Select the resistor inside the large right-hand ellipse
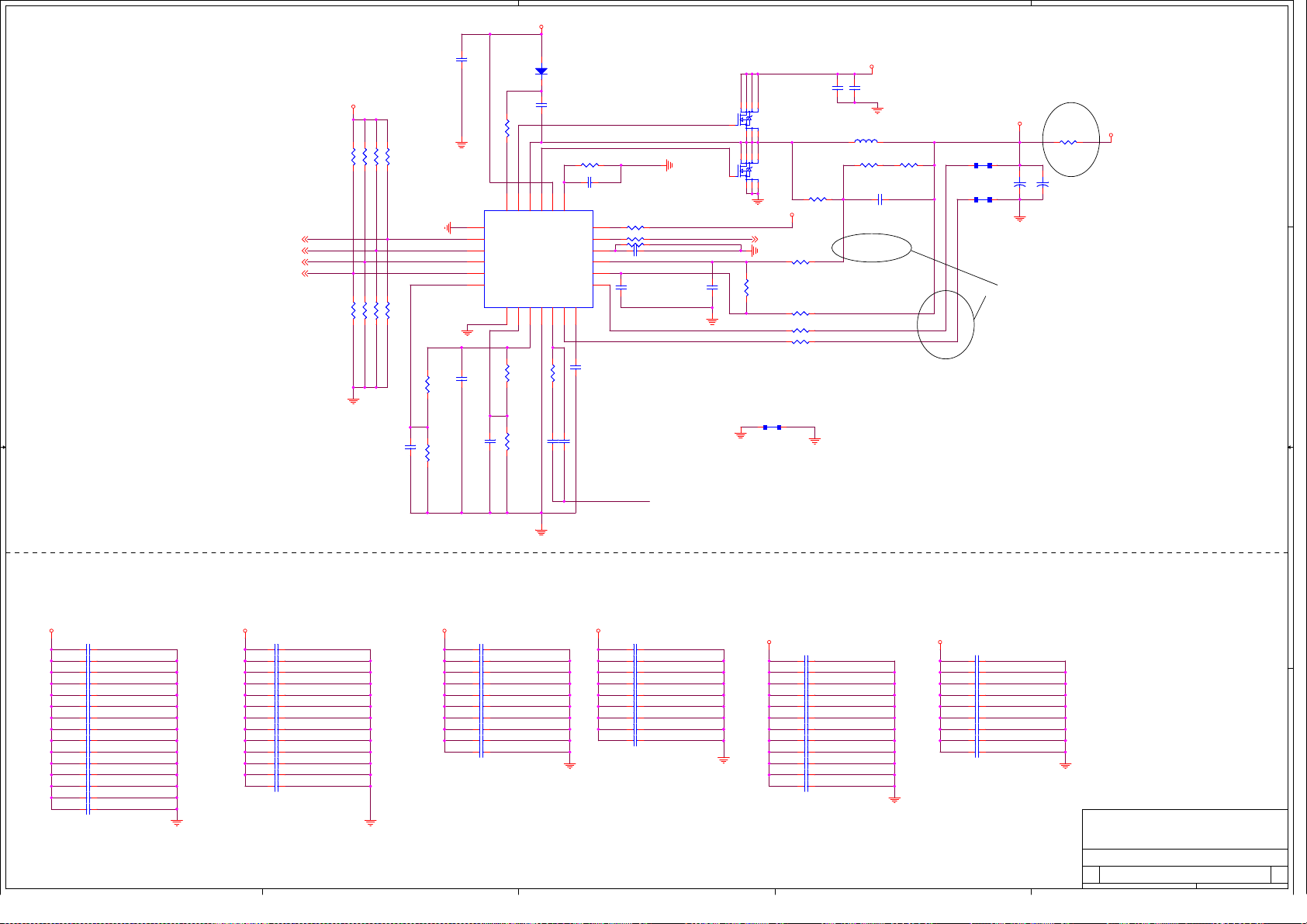Image resolution: width=1307 pixels, height=924 pixels. [1068, 142]
